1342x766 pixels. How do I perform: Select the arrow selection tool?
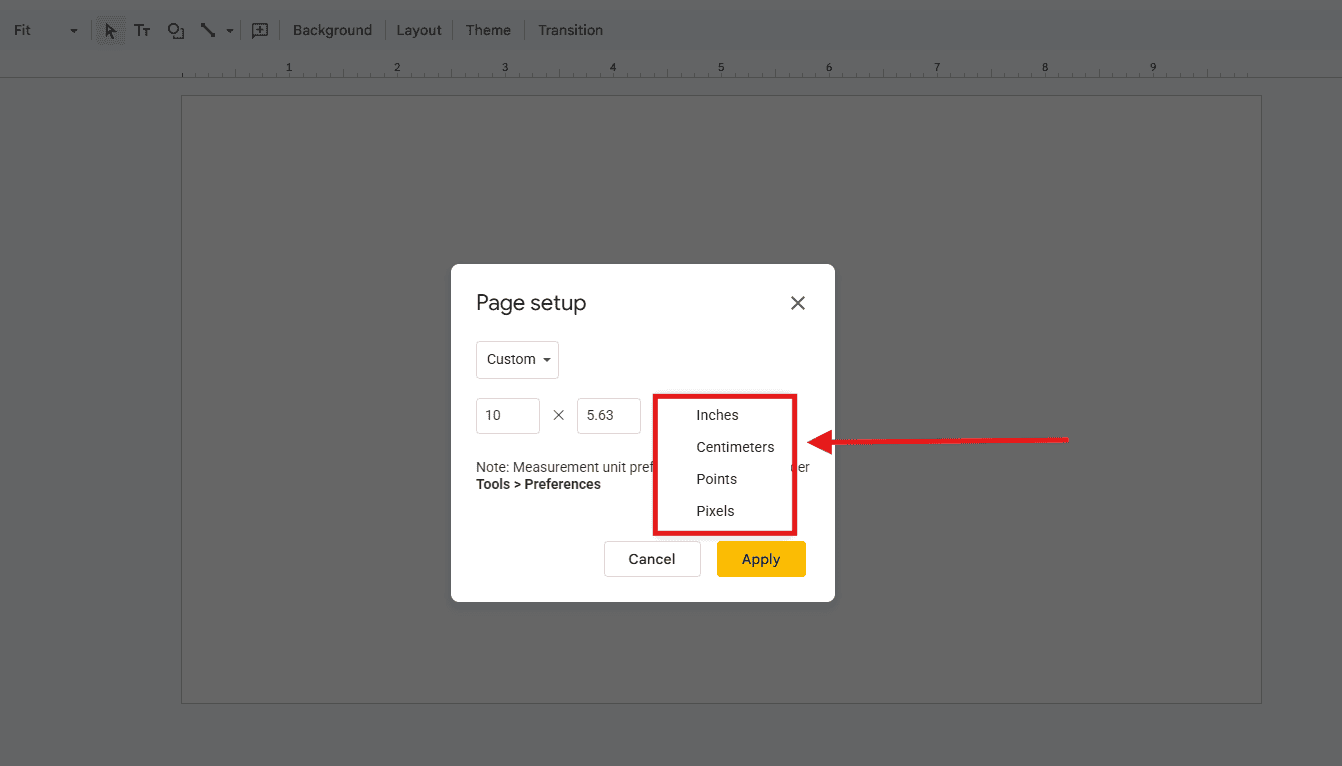point(109,30)
